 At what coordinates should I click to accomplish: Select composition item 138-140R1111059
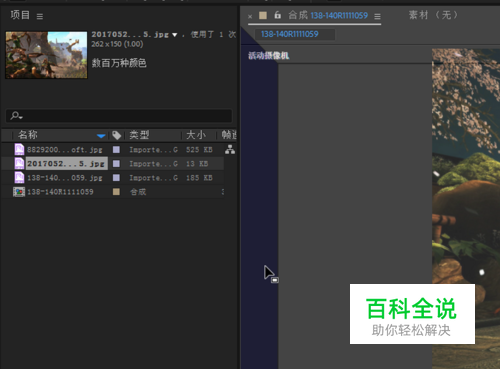tap(60, 192)
